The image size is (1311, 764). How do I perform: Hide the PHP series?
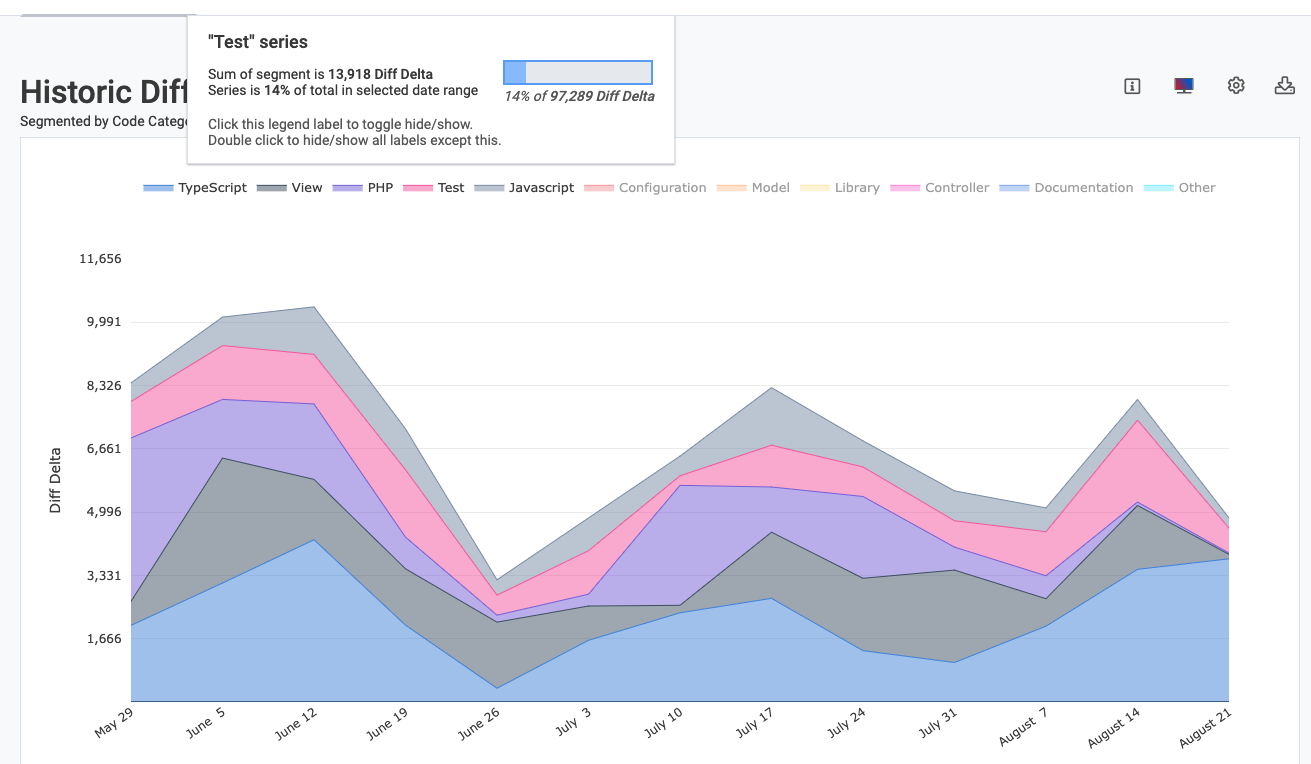pos(380,188)
